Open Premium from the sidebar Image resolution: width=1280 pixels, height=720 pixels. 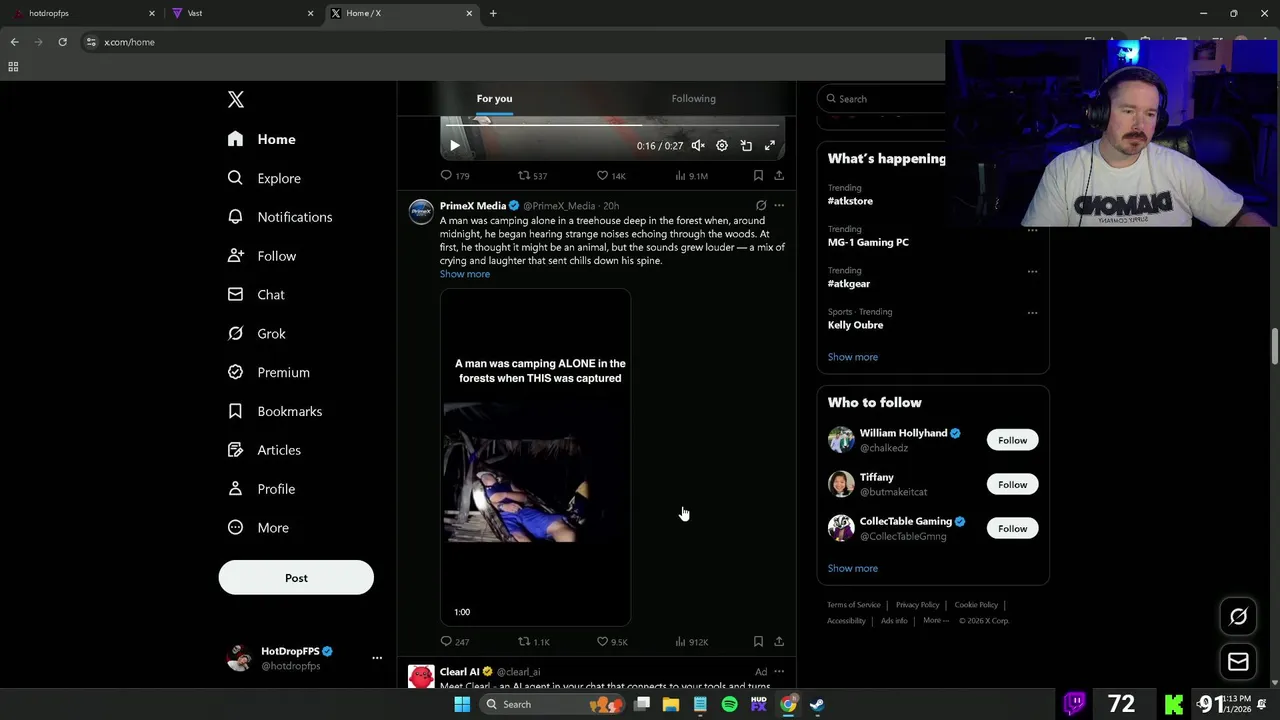point(269,372)
